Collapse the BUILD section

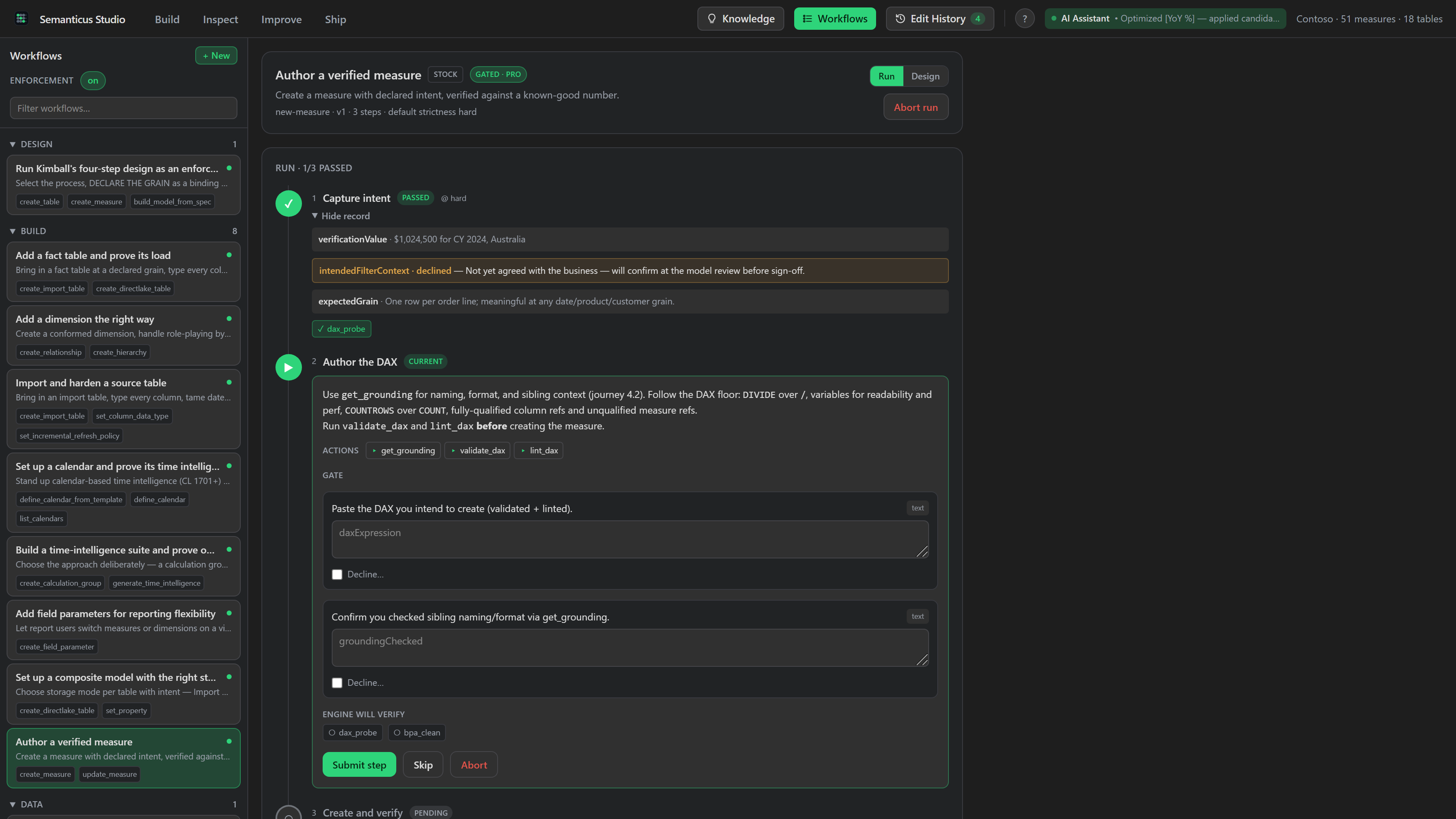[x=12, y=231]
